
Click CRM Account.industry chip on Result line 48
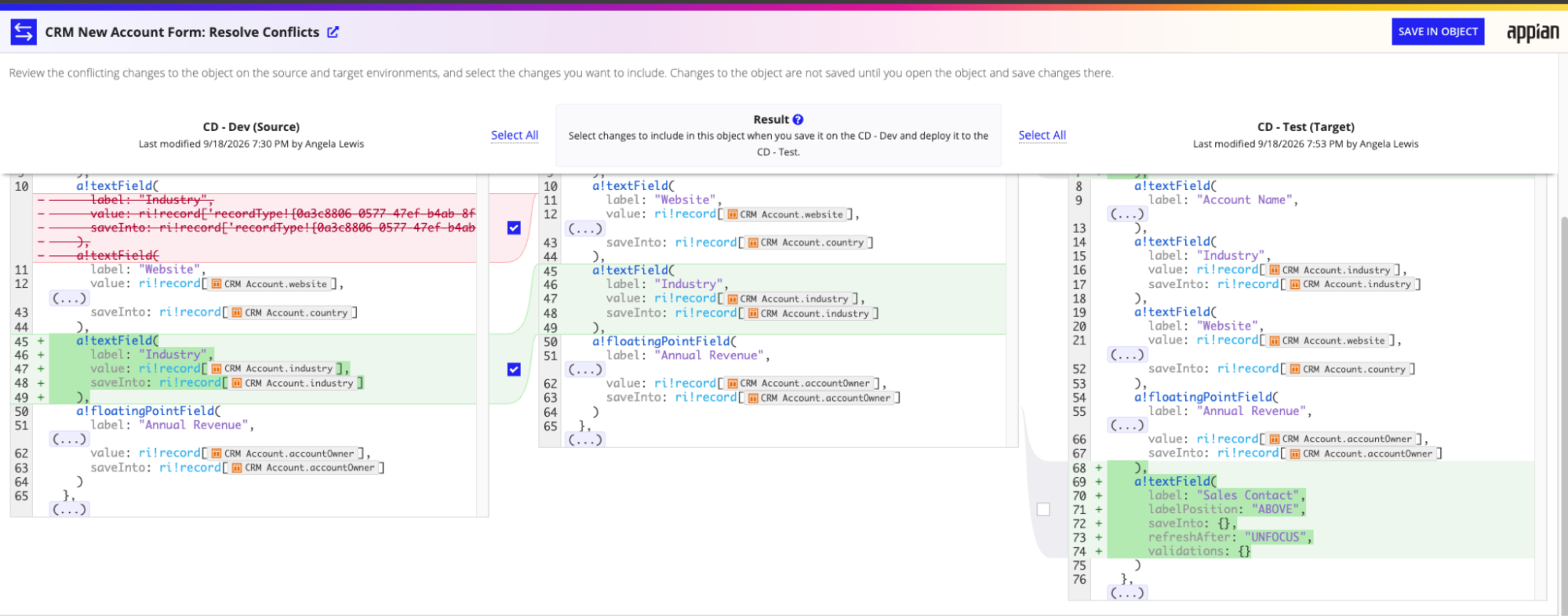(x=809, y=313)
